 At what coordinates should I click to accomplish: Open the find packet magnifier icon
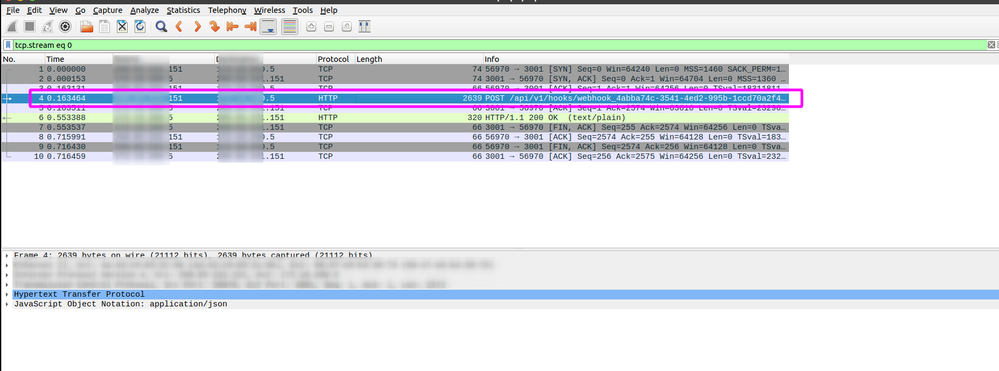pyautogui.click(x=161, y=27)
